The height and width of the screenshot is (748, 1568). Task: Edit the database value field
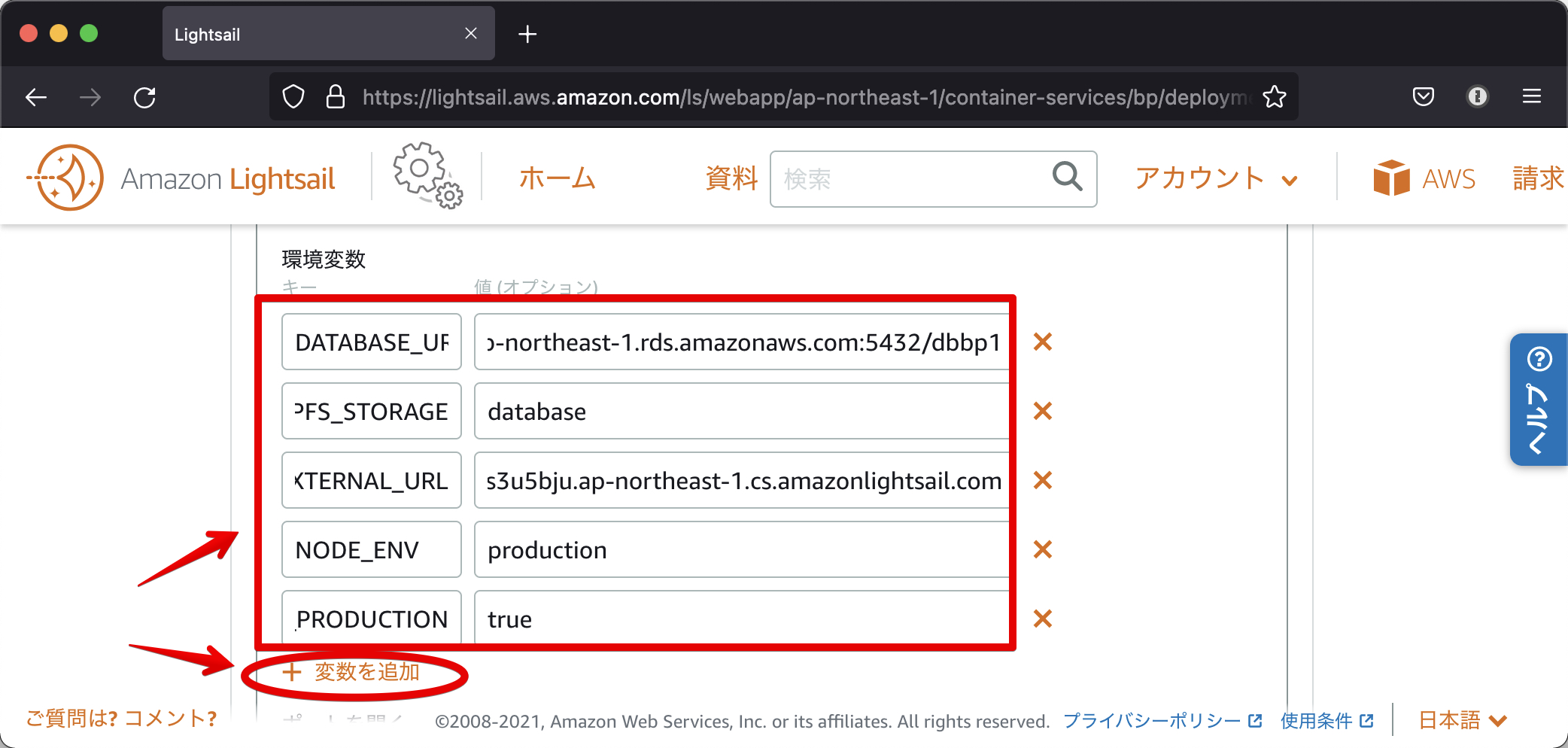[743, 411]
